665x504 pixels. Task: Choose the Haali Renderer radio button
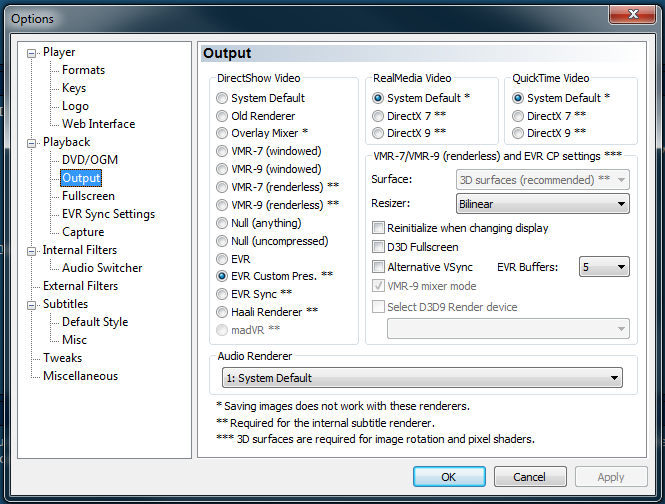click(222, 311)
